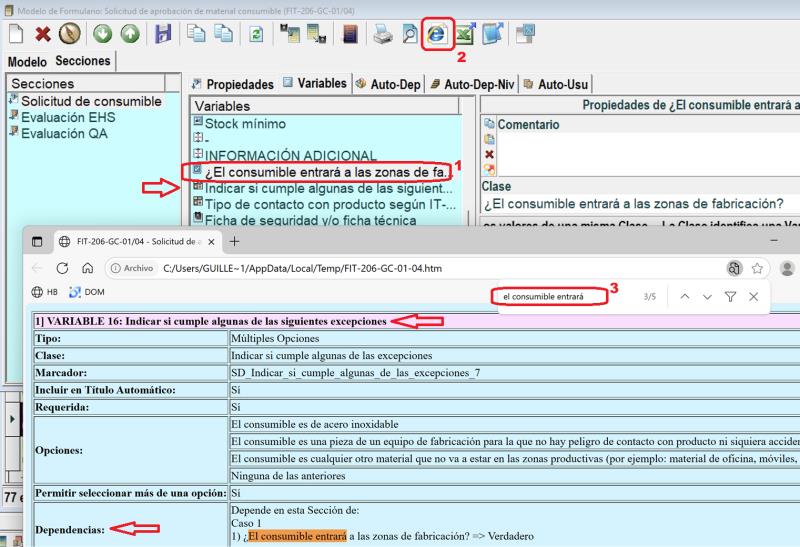Click the new blank document icon
The width and height of the screenshot is (800, 547).
tap(16, 35)
